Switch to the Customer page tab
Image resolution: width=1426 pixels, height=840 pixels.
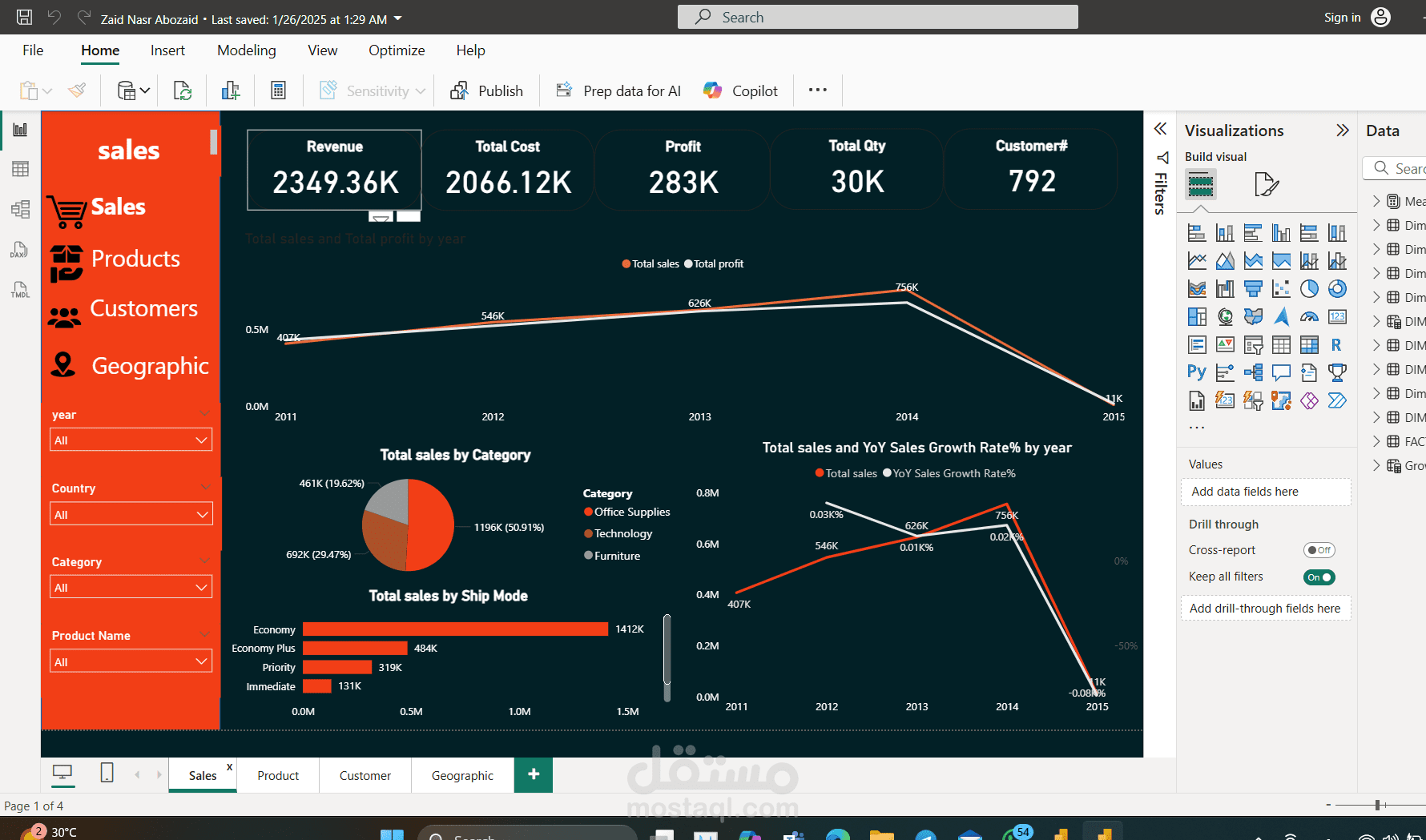point(365,775)
